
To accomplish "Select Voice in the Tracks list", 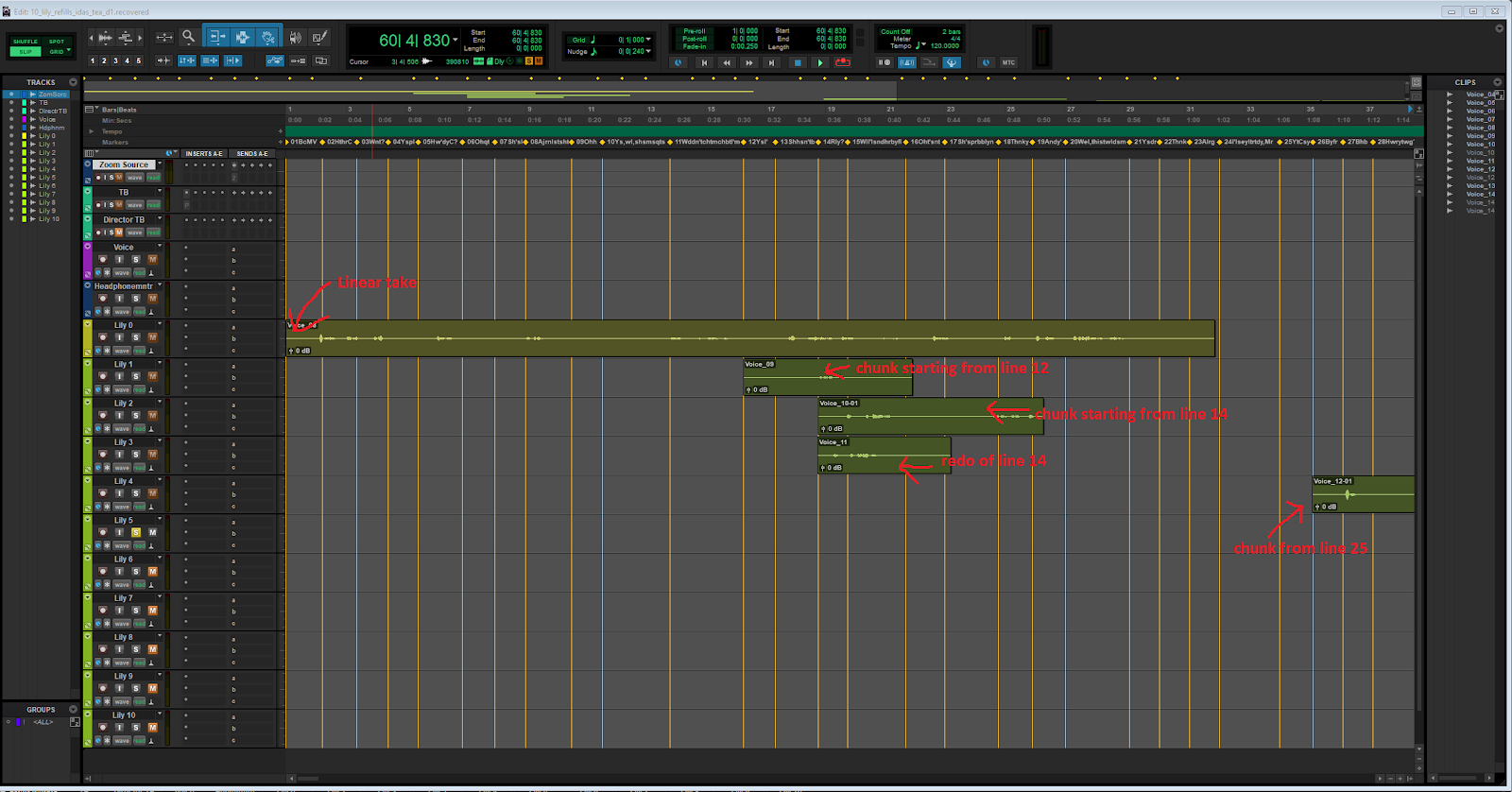I will point(47,119).
